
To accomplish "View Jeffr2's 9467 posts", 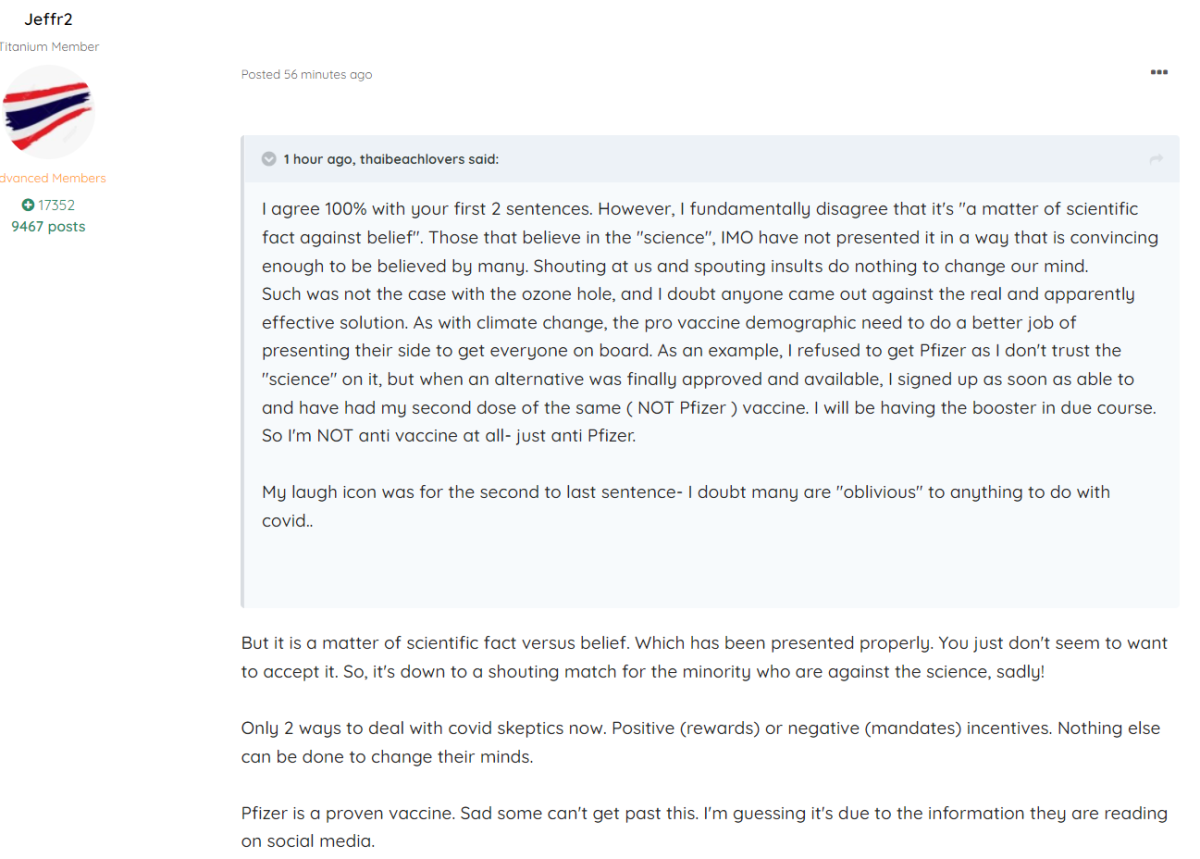I will 48,226.
